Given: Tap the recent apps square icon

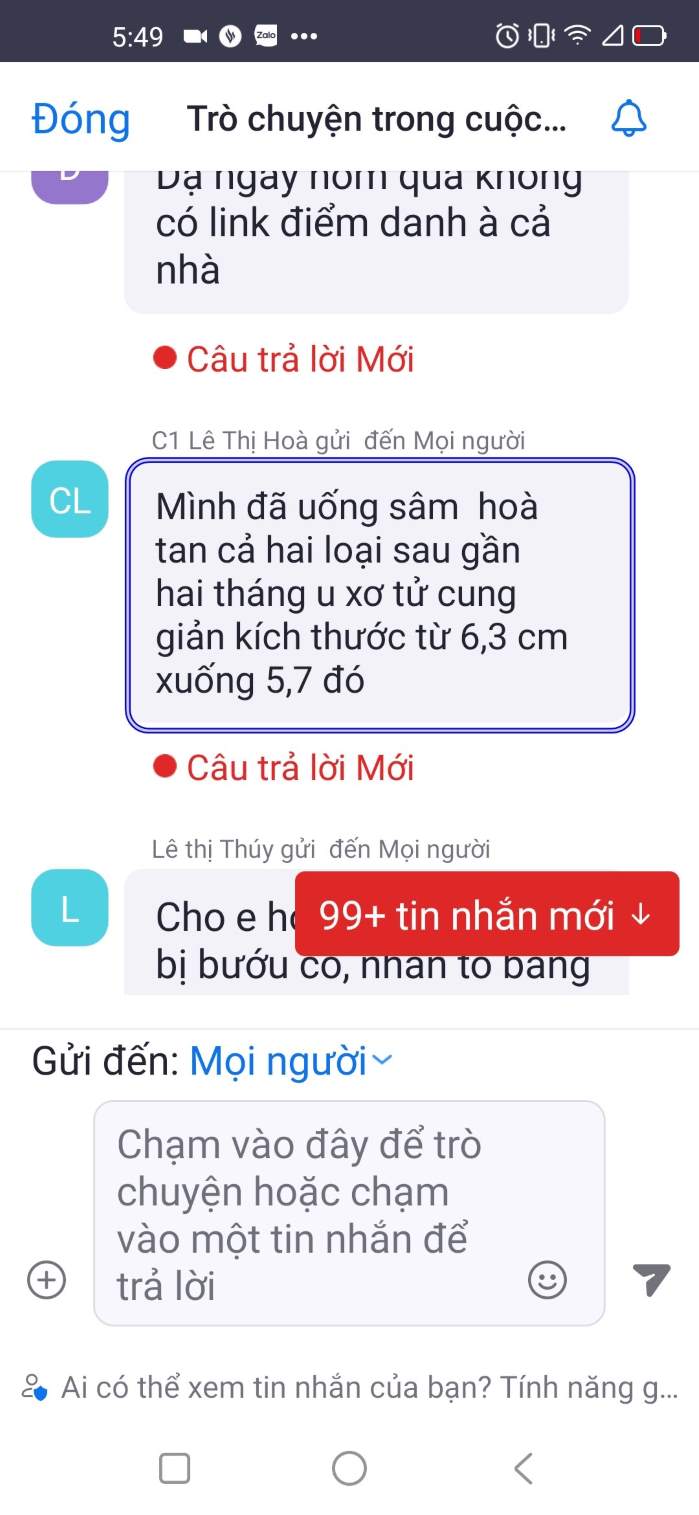Looking at the screenshot, I should 175,1468.
